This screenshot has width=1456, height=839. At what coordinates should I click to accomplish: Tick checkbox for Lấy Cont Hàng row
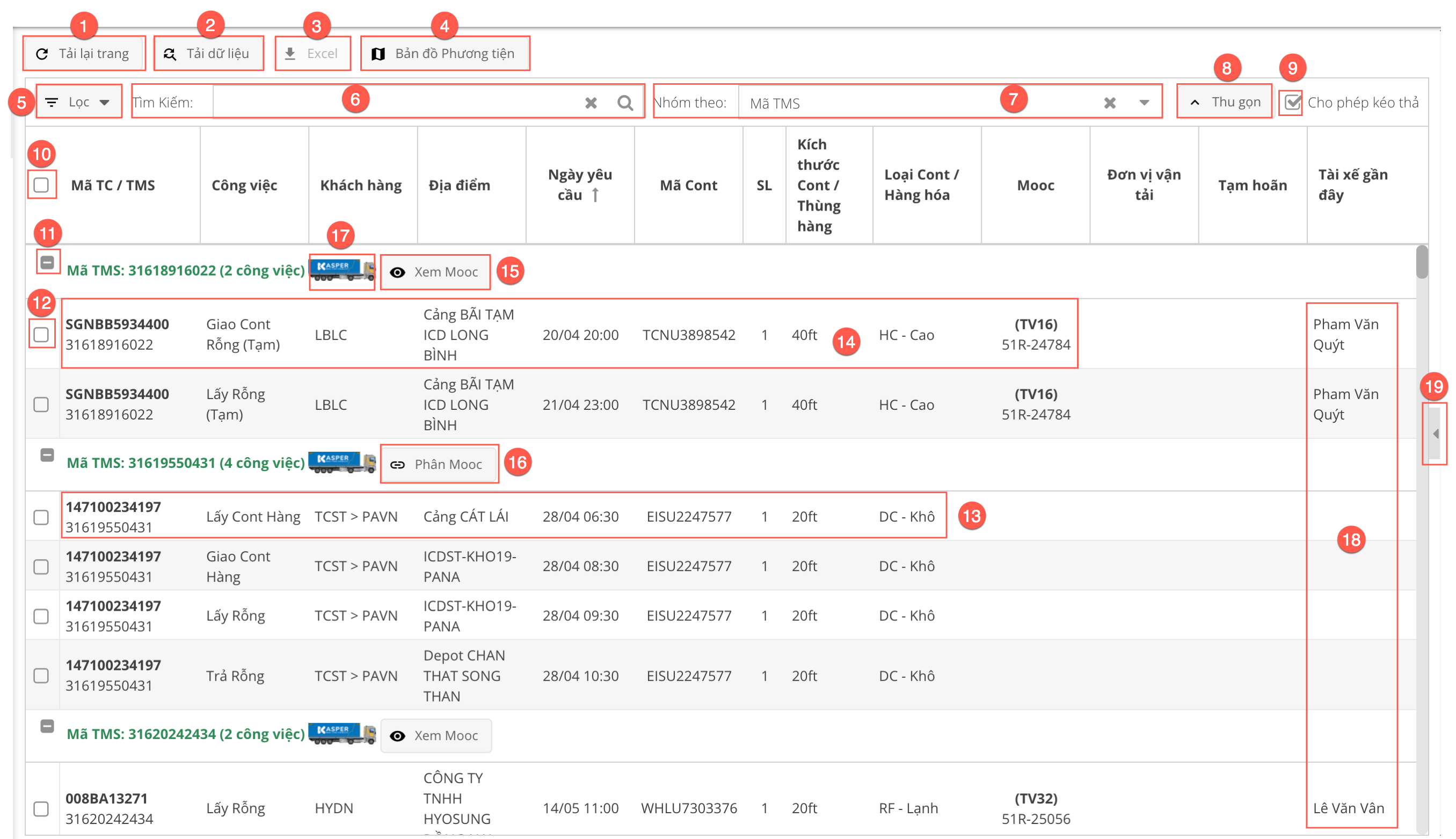coord(41,517)
